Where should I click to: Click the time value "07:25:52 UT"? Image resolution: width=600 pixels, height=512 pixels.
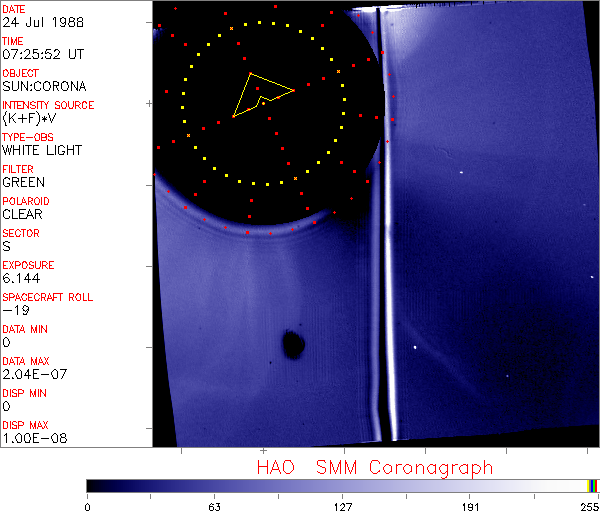point(42,54)
